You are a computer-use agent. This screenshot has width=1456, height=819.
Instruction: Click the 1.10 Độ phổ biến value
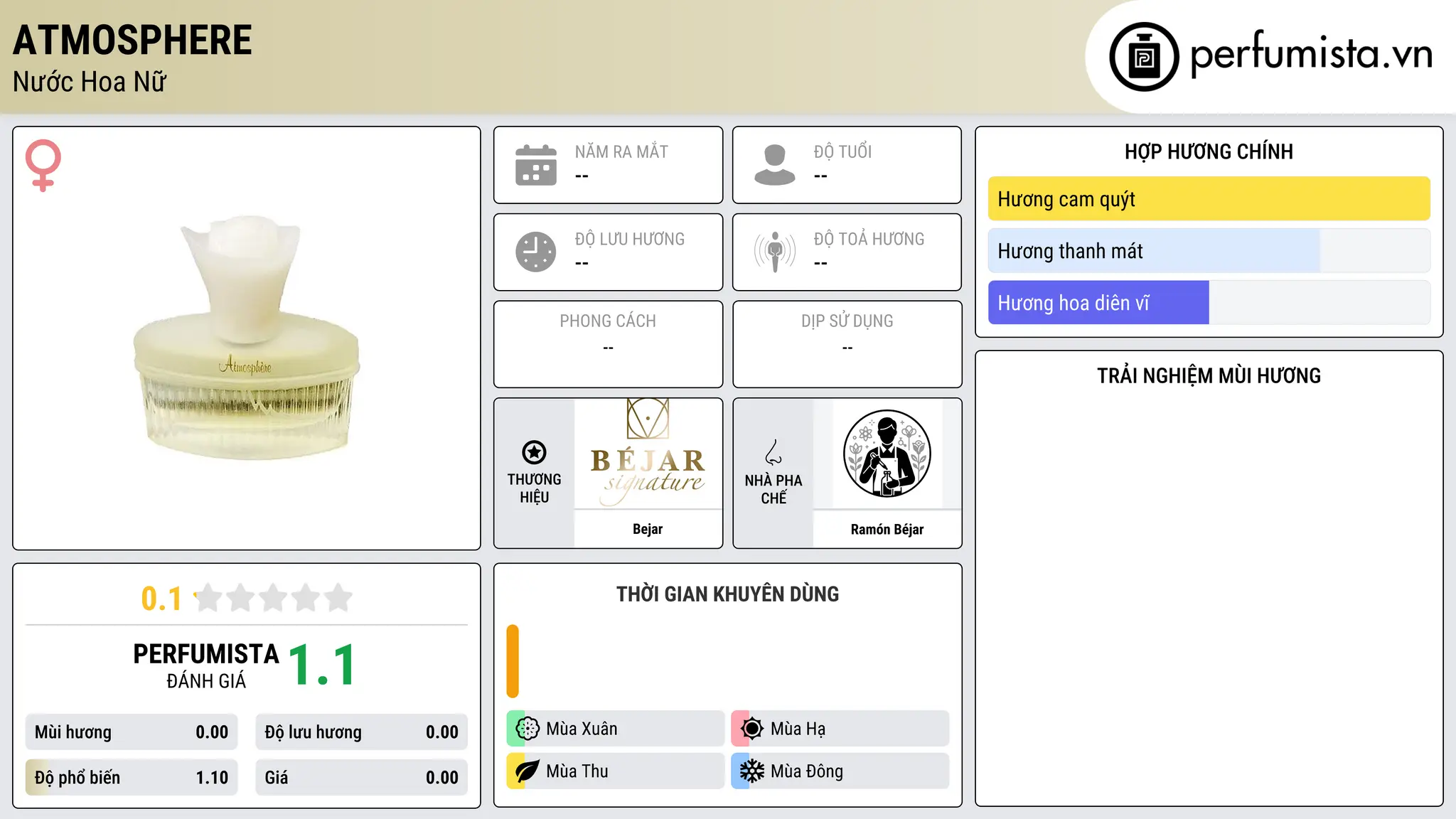[212, 778]
